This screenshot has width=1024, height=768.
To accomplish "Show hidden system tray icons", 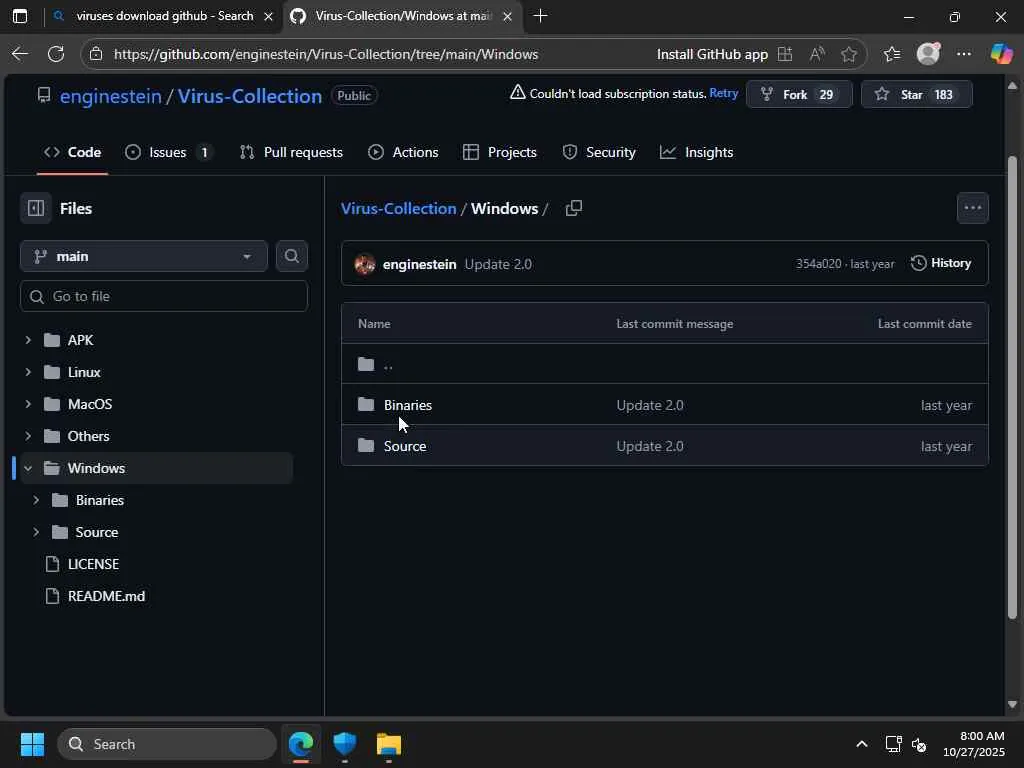I will pos(862,744).
